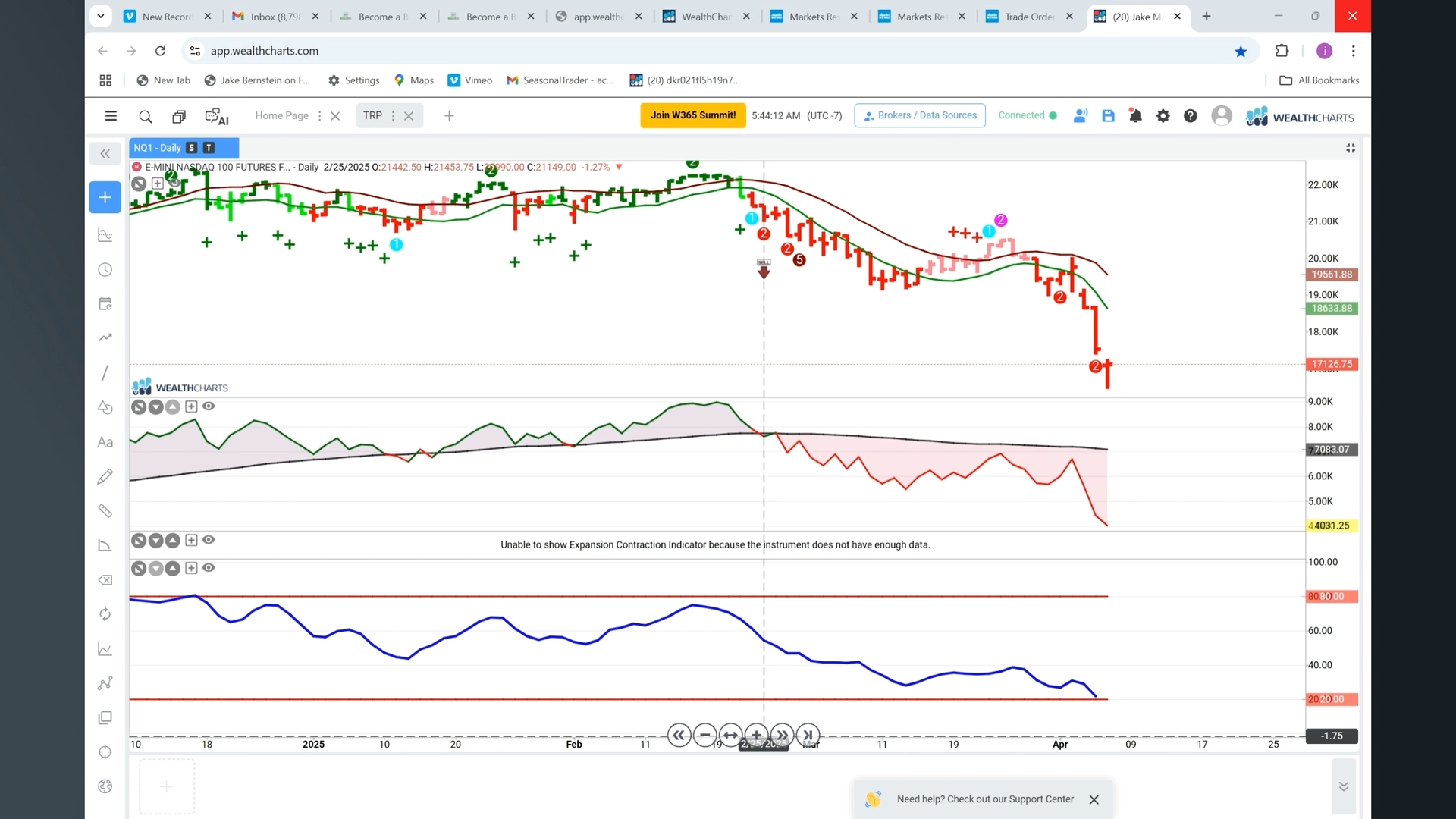The image size is (1456, 819).
Task: Open the SeasonalTrader bookmark
Action: coord(560,80)
